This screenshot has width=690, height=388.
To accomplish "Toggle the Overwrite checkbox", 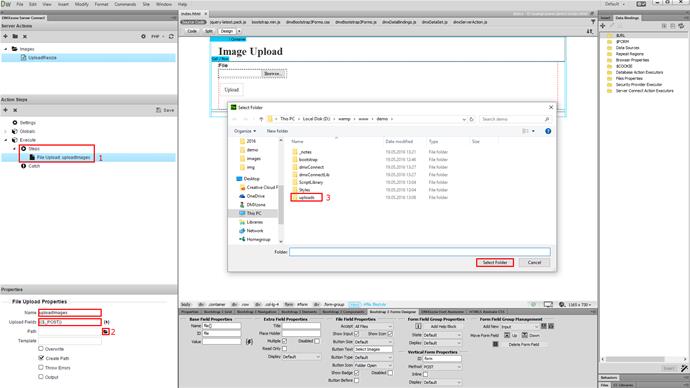I will 41,348.
